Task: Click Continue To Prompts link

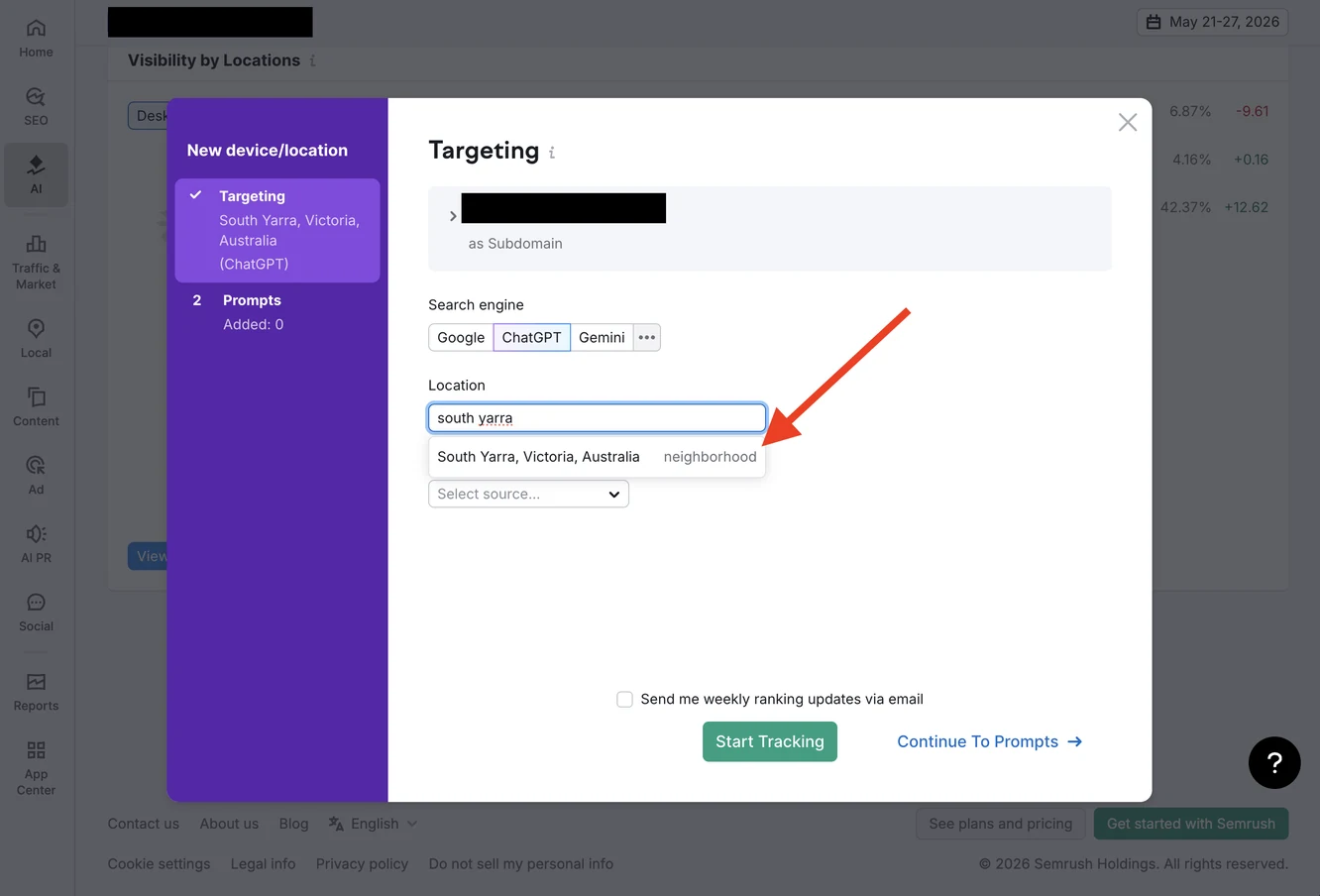Action: tap(989, 741)
